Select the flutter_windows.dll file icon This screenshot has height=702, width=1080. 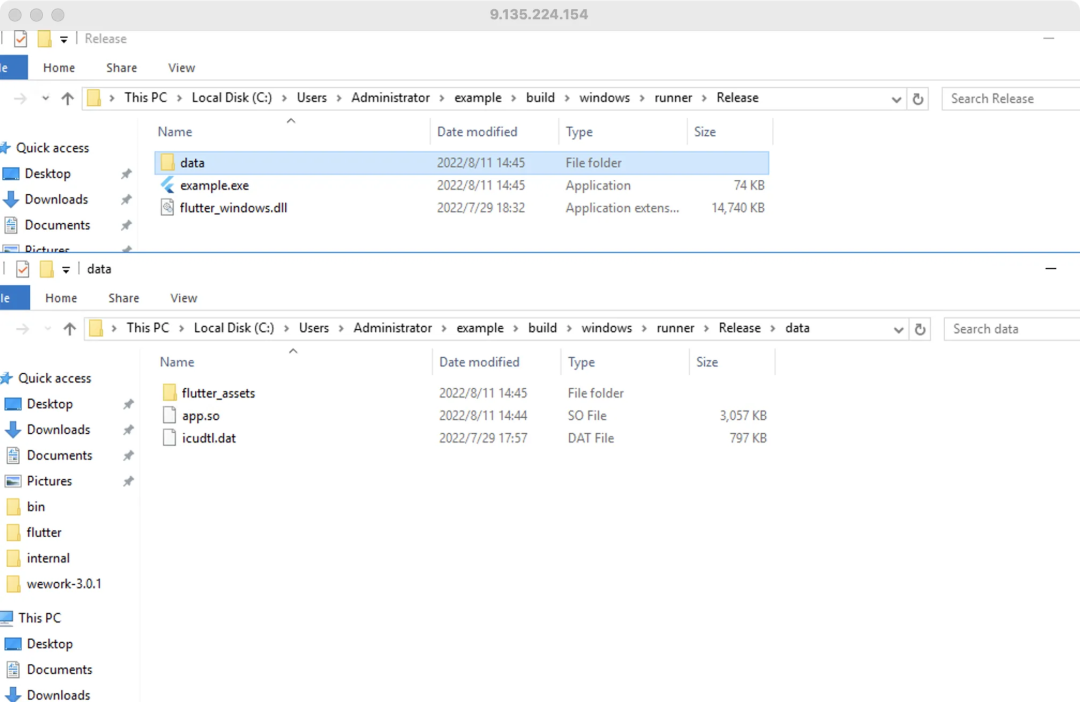point(167,207)
